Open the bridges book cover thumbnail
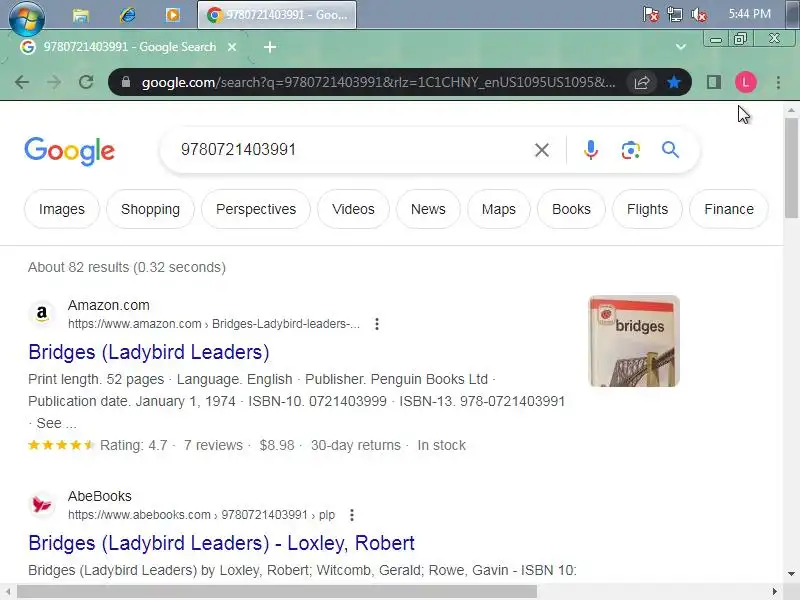This screenshot has width=800, height=600. tap(634, 341)
